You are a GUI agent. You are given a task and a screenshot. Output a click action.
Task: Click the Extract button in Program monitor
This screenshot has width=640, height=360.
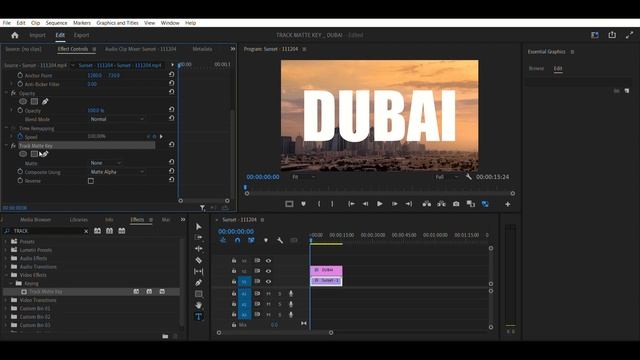click(x=441, y=204)
